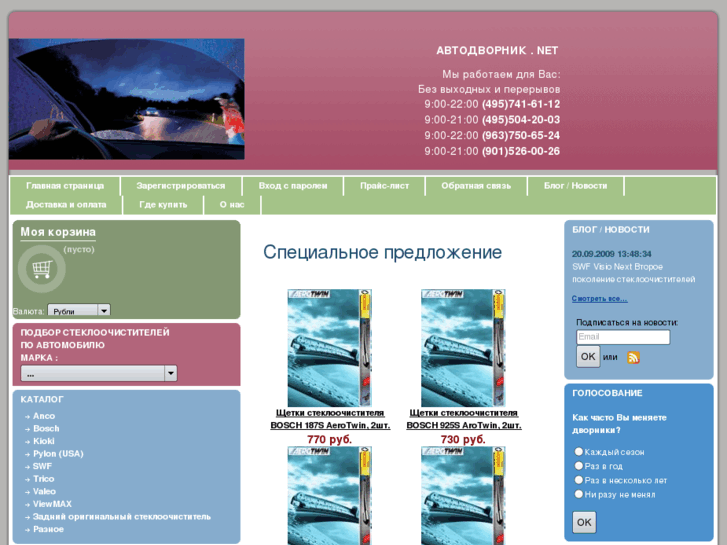Open the Прайс-лист menu item
The width and height of the screenshot is (727, 545).
click(384, 186)
